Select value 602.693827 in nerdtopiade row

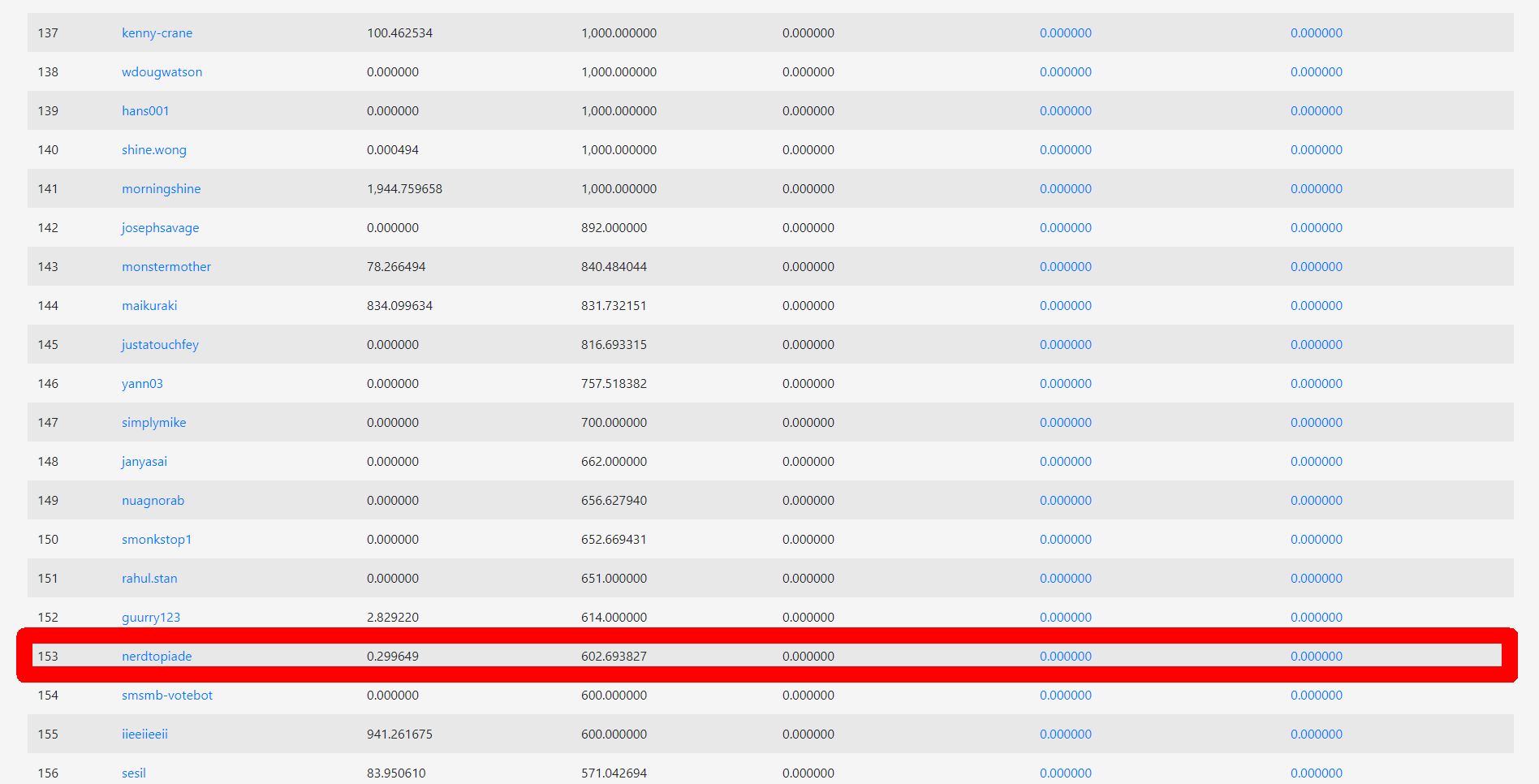pyautogui.click(x=614, y=657)
